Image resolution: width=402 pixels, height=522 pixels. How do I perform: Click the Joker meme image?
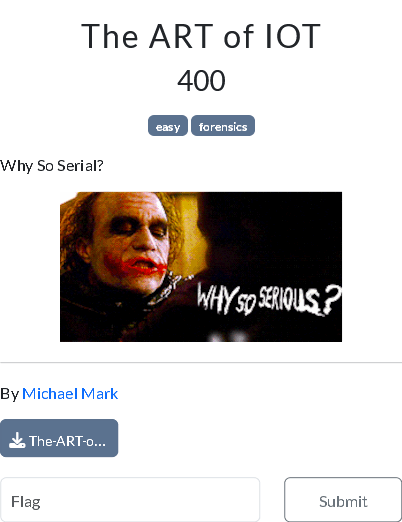tap(201, 267)
